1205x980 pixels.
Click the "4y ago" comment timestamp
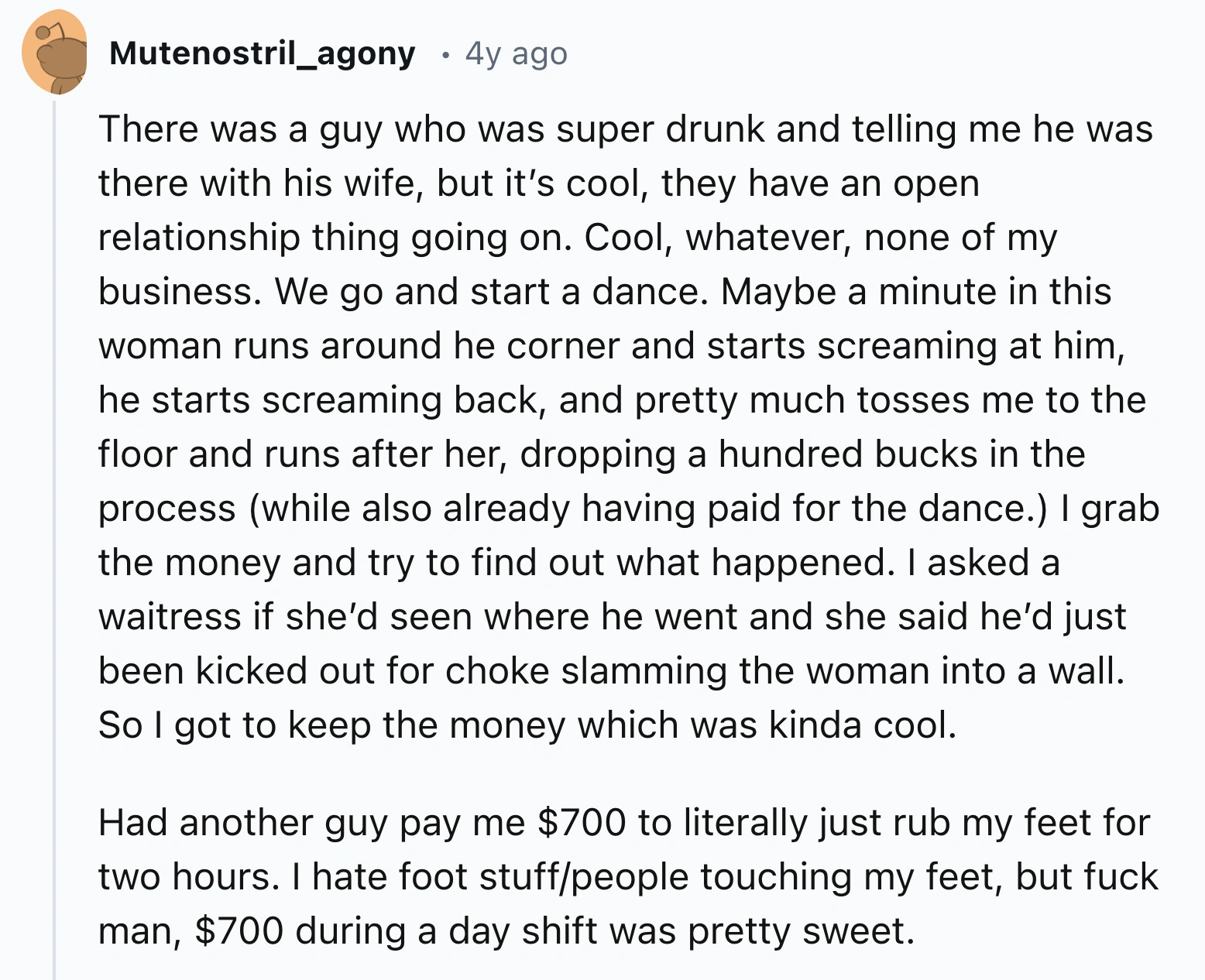coord(516,53)
